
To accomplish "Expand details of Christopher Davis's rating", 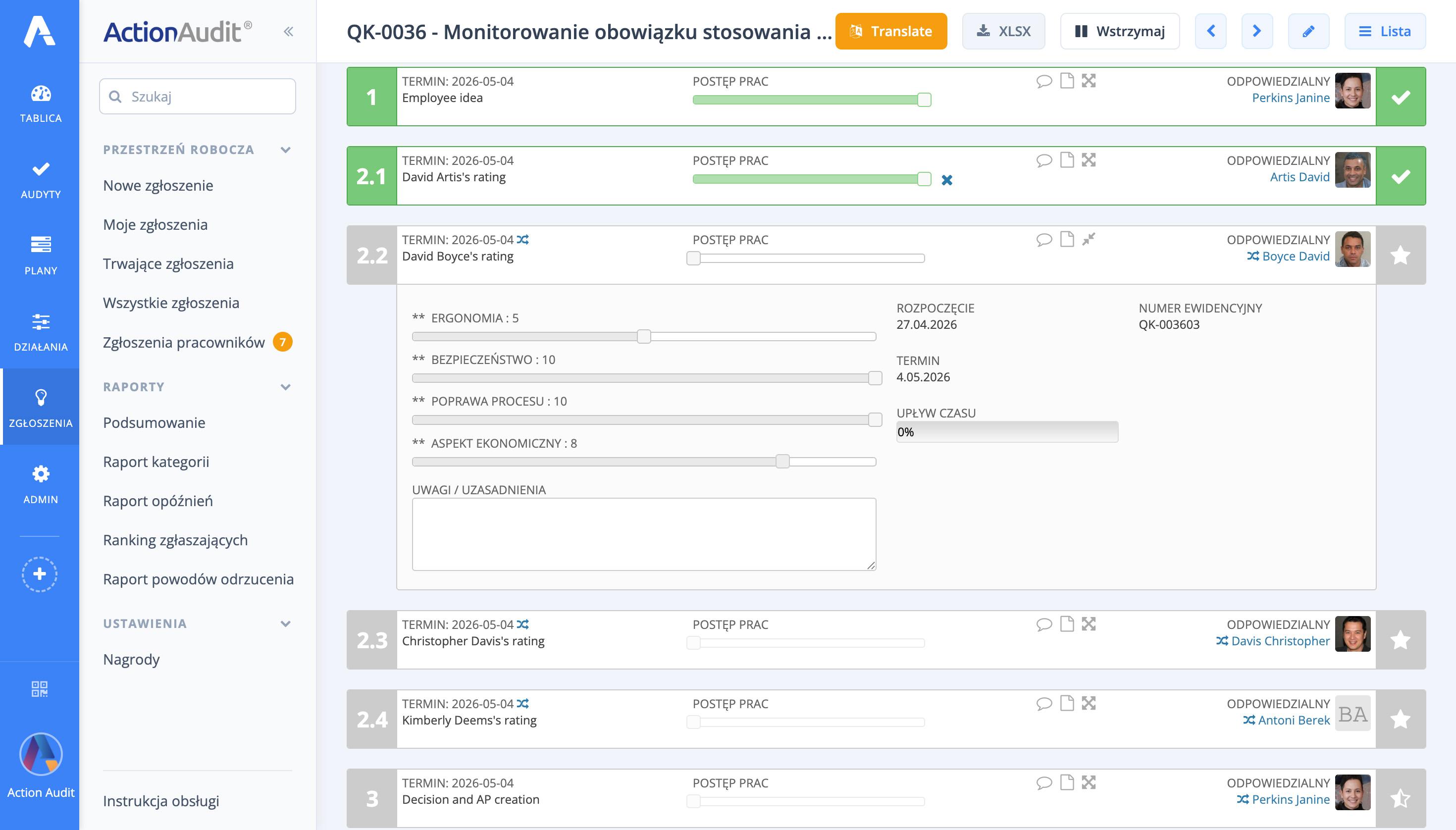I will pos(1089,624).
